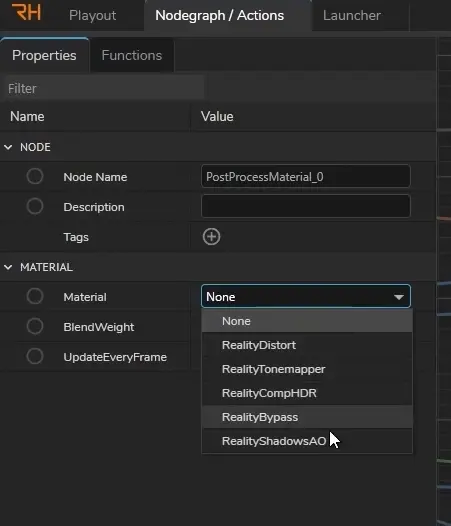Toggle the Node Name circle button
The width and height of the screenshot is (451, 526).
click(35, 176)
